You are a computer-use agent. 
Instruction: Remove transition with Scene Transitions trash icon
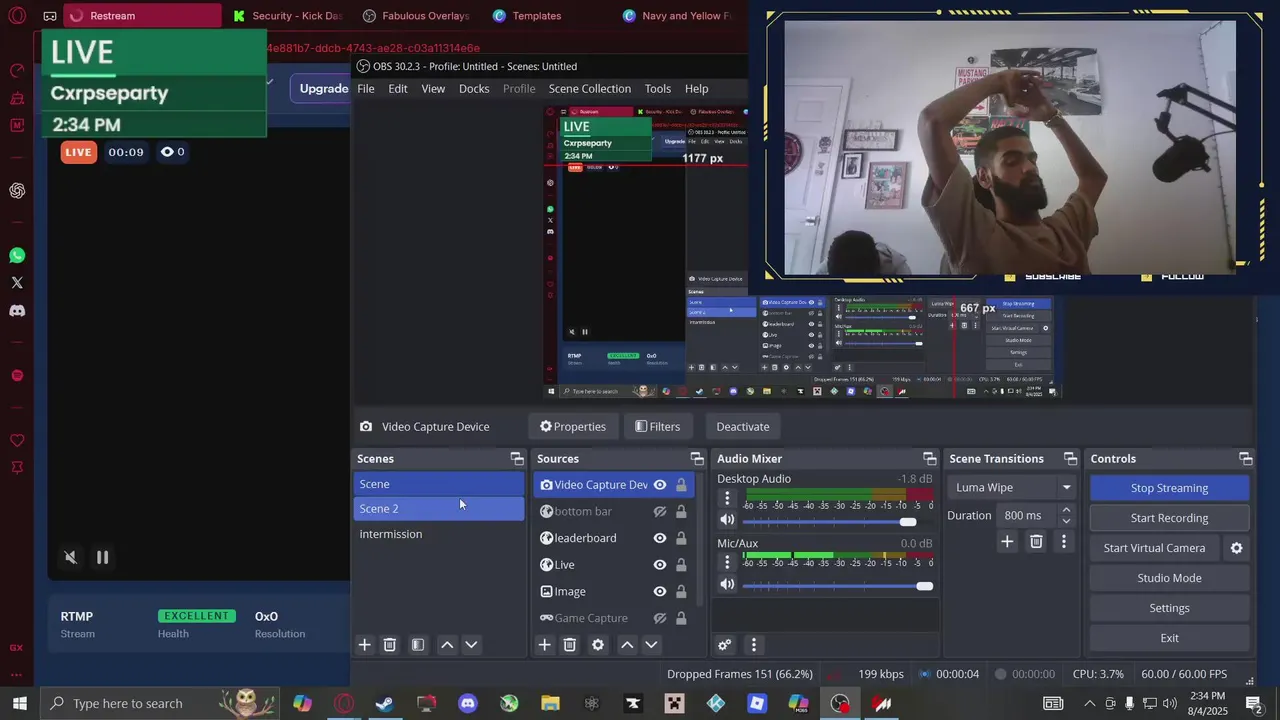(1036, 542)
